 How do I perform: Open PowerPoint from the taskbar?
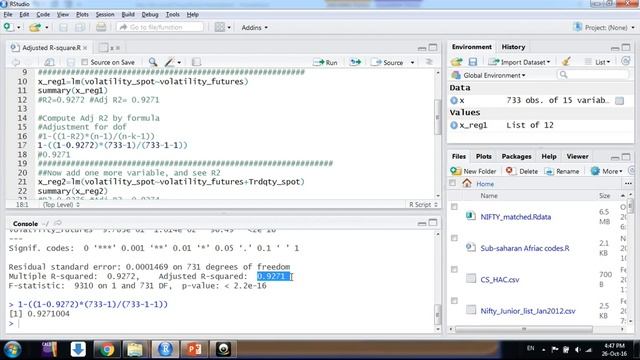click(194, 349)
